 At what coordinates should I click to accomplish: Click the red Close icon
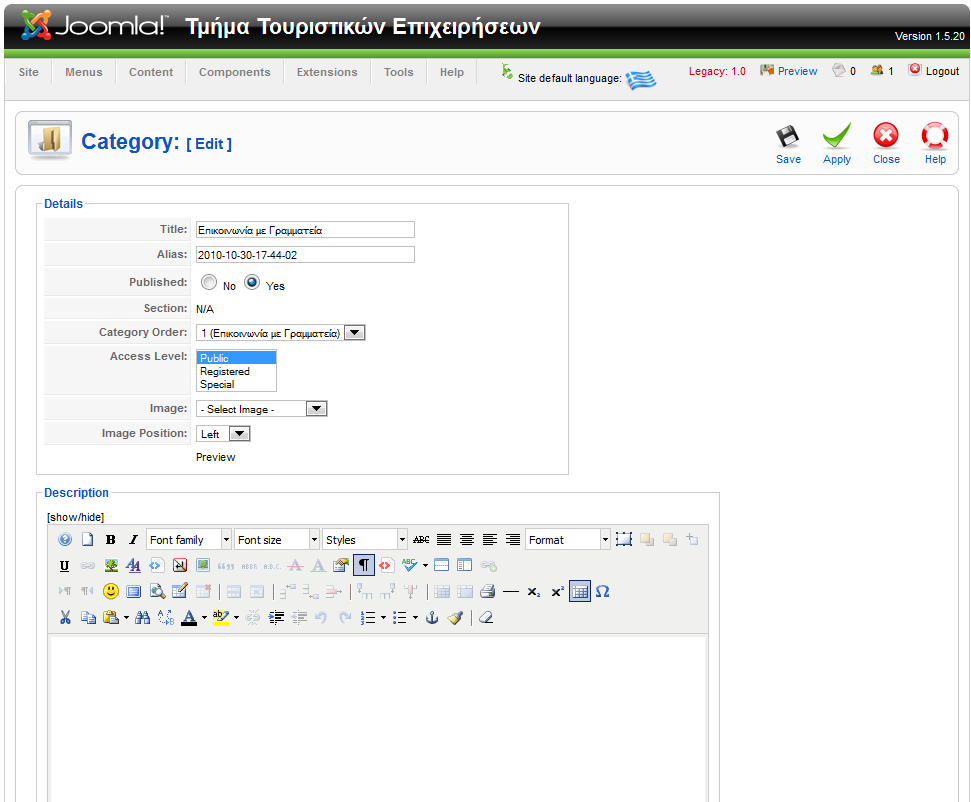(886, 136)
